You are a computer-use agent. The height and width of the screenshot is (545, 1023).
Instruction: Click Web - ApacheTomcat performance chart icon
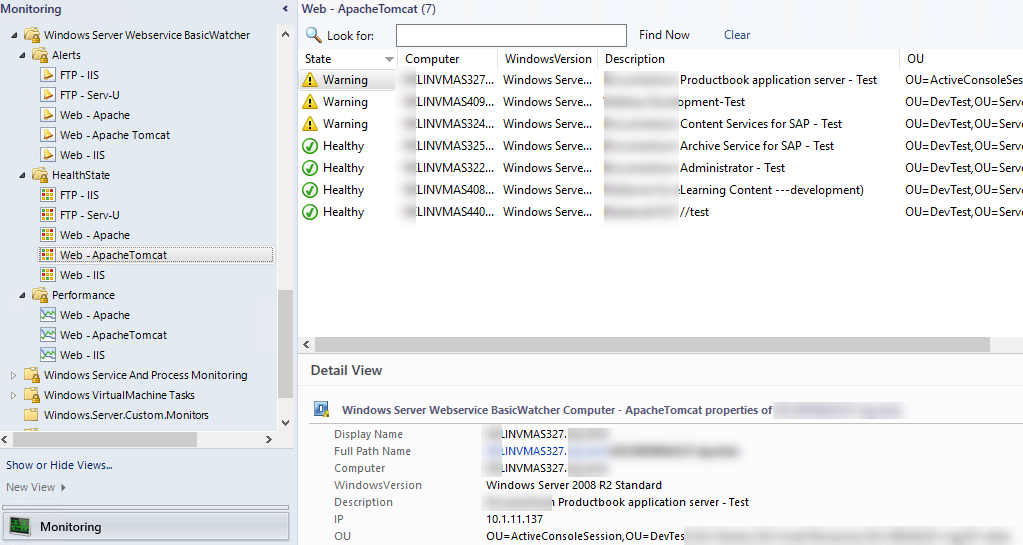tap(48, 335)
